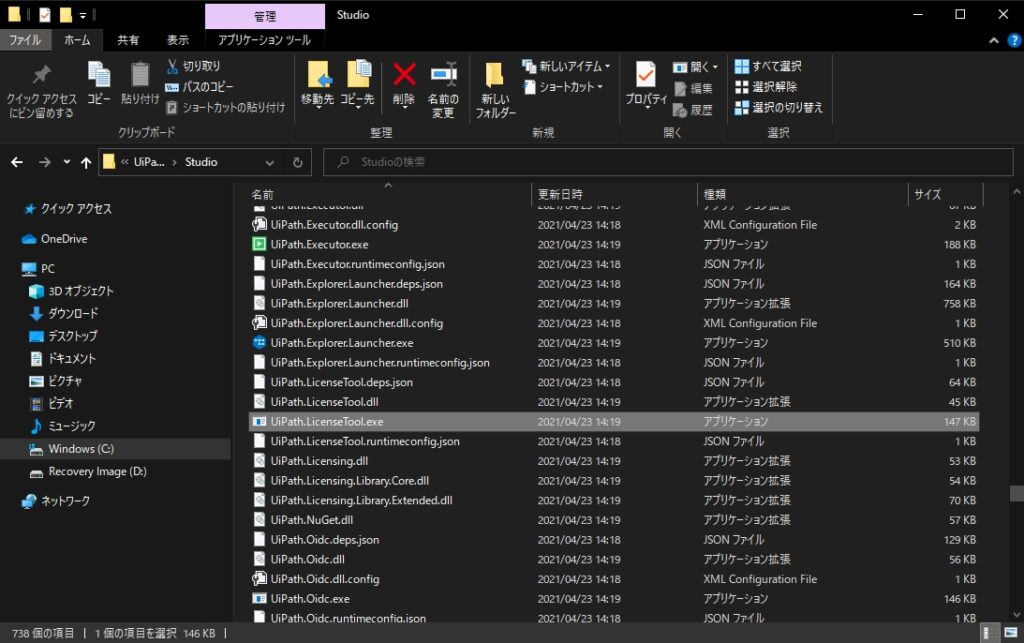
Task: Click the Copy ribbon icon
Action: click(99, 84)
